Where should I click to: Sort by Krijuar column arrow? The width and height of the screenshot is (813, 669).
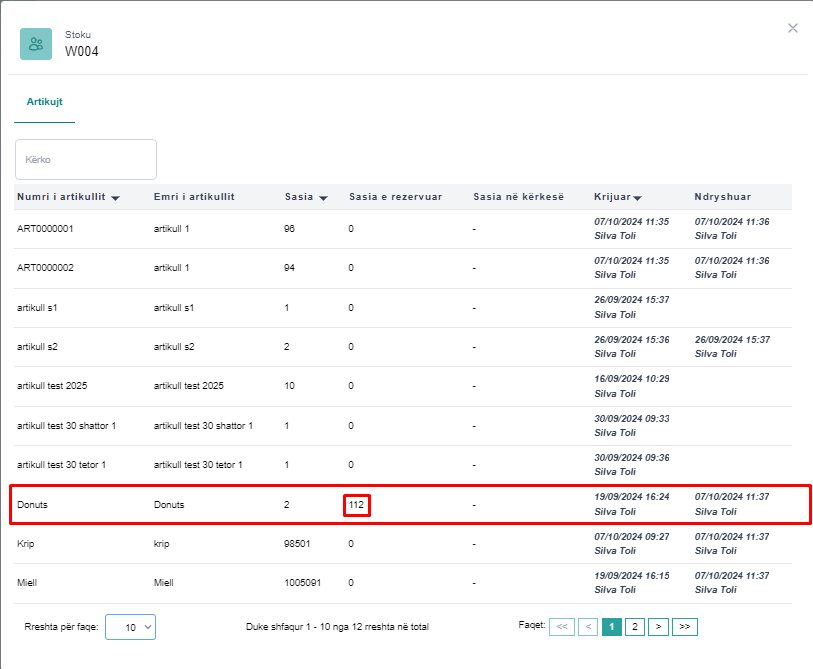(x=637, y=198)
